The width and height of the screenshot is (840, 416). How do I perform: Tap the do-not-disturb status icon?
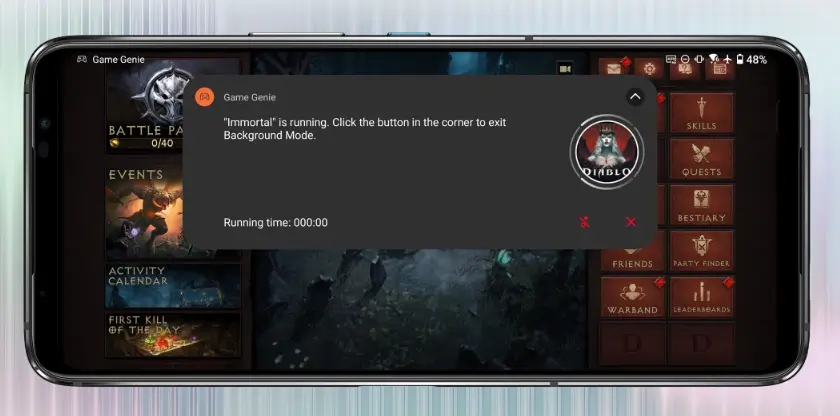coord(685,59)
